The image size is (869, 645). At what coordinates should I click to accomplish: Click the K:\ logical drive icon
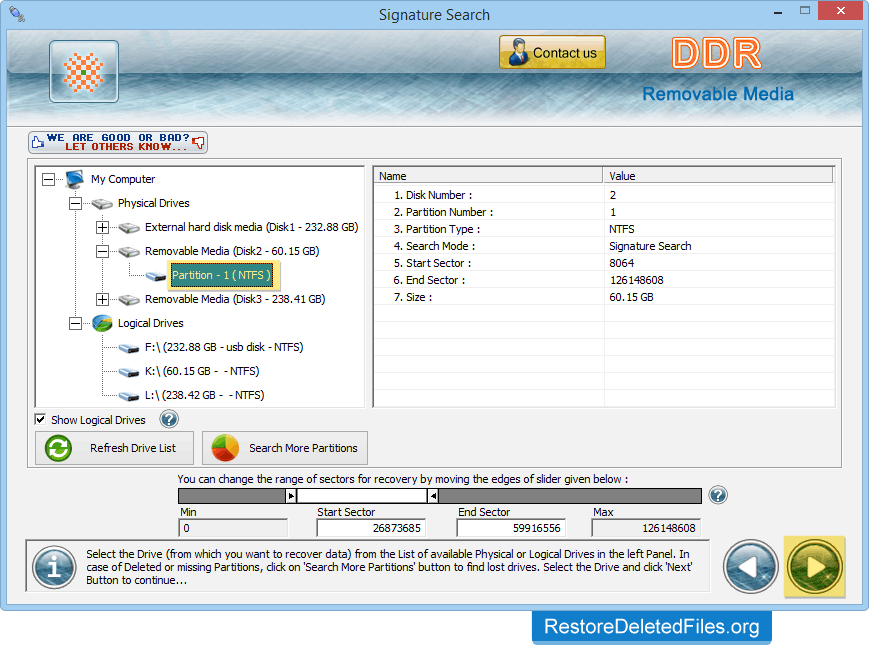coord(129,372)
